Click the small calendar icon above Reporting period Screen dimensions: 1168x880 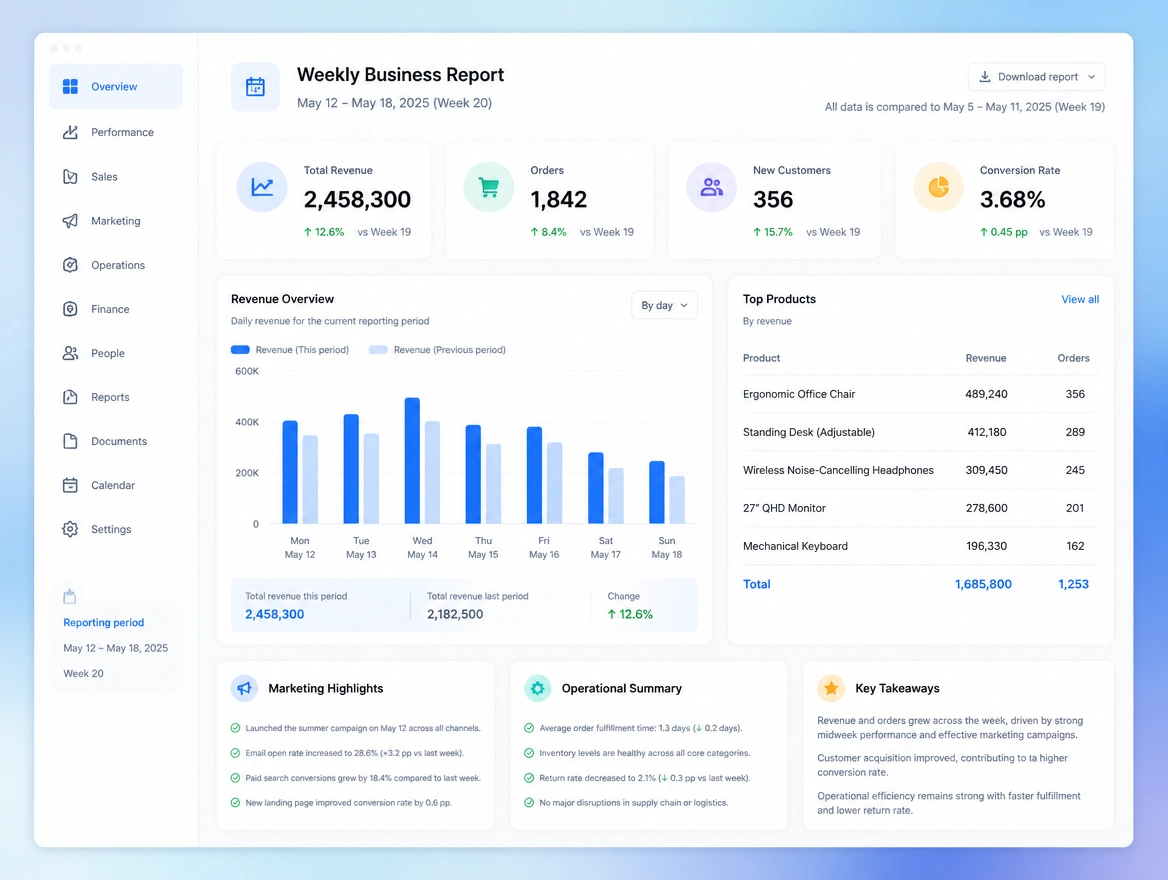click(x=70, y=596)
